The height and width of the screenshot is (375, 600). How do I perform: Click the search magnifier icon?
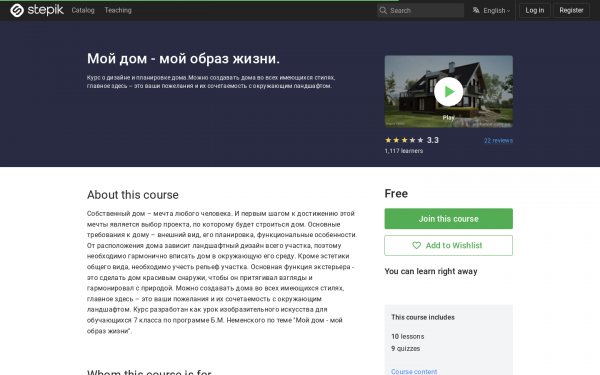pyautogui.click(x=383, y=10)
